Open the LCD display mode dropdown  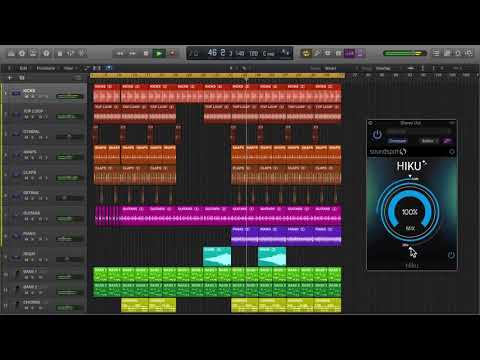(x=286, y=53)
